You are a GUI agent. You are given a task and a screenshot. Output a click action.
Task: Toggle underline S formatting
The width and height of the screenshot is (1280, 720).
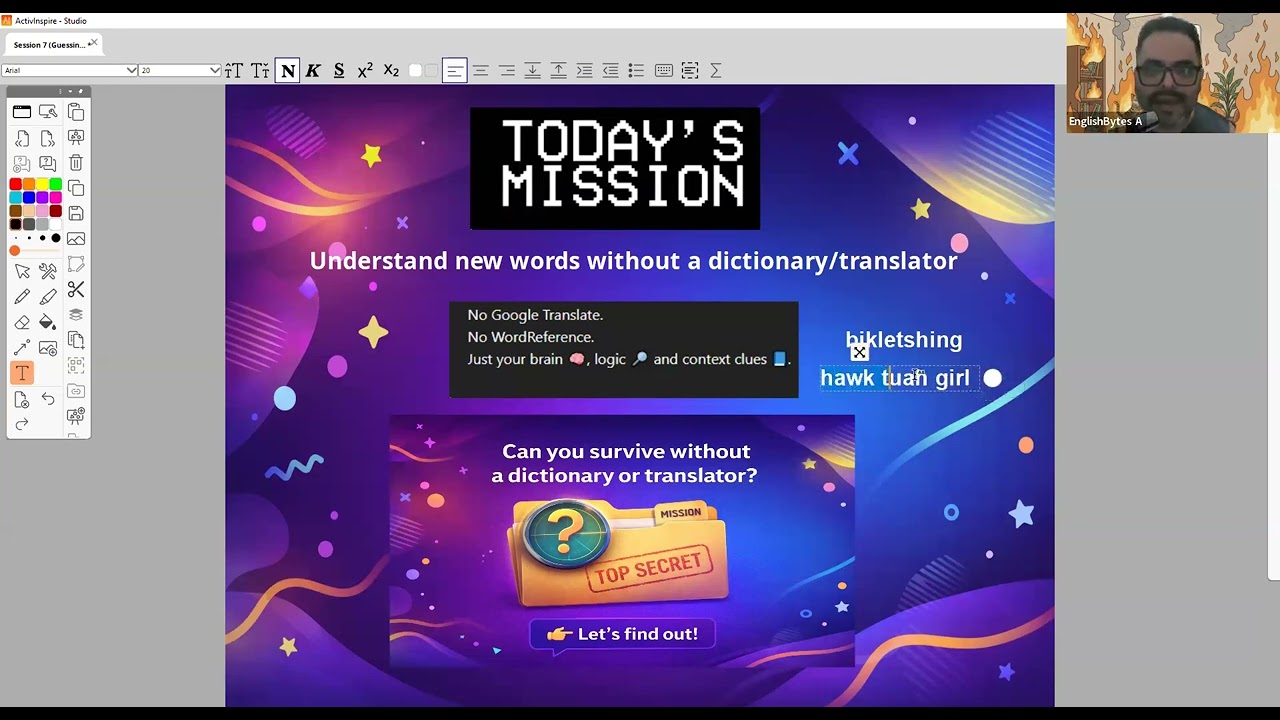click(x=339, y=70)
